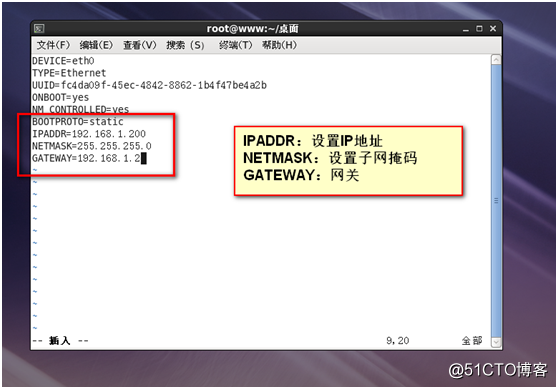Open the 文件(F) menu
Viewport: 558px width, 389px height.
[x=53, y=45]
